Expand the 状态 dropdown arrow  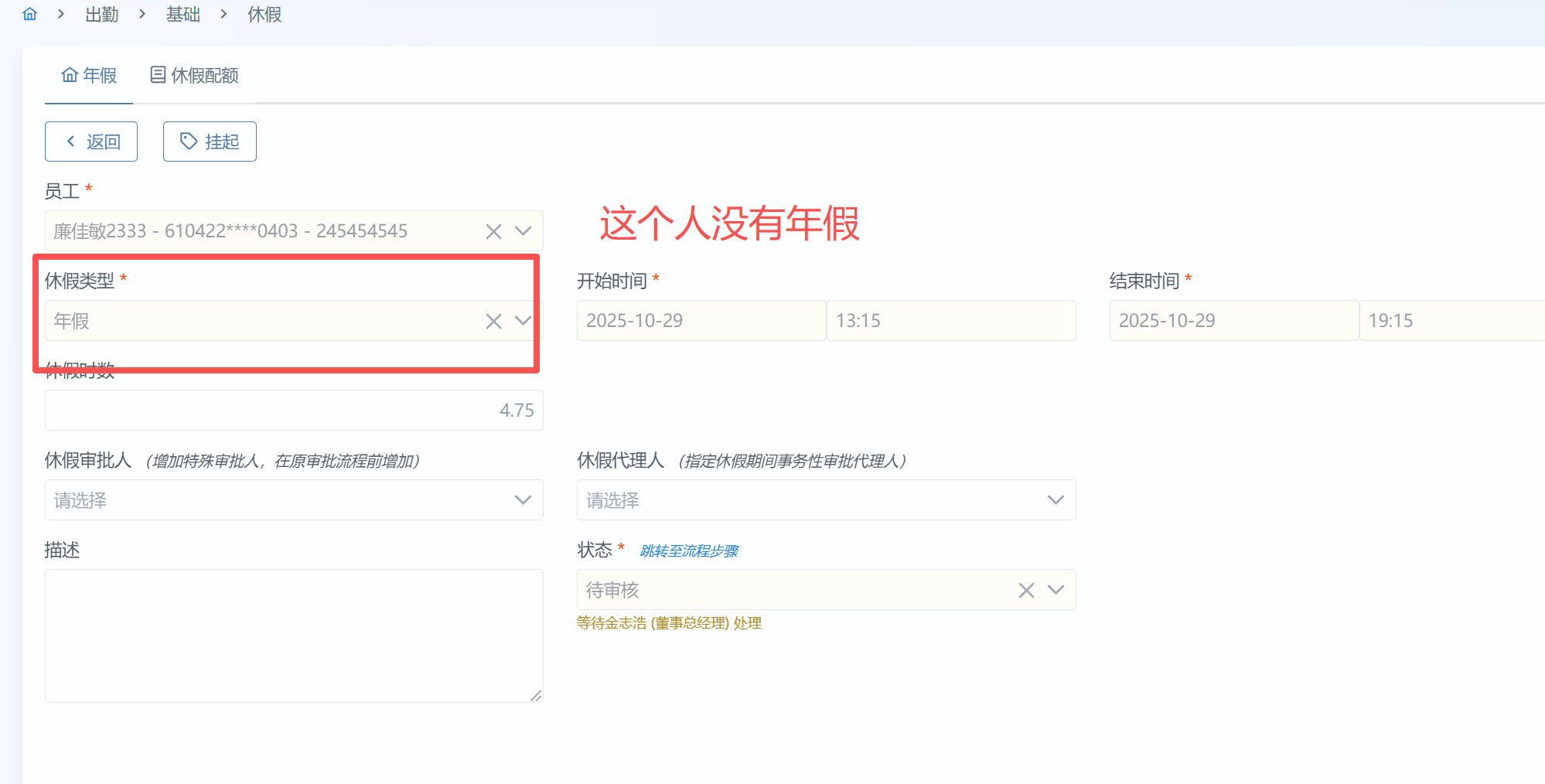click(1056, 590)
